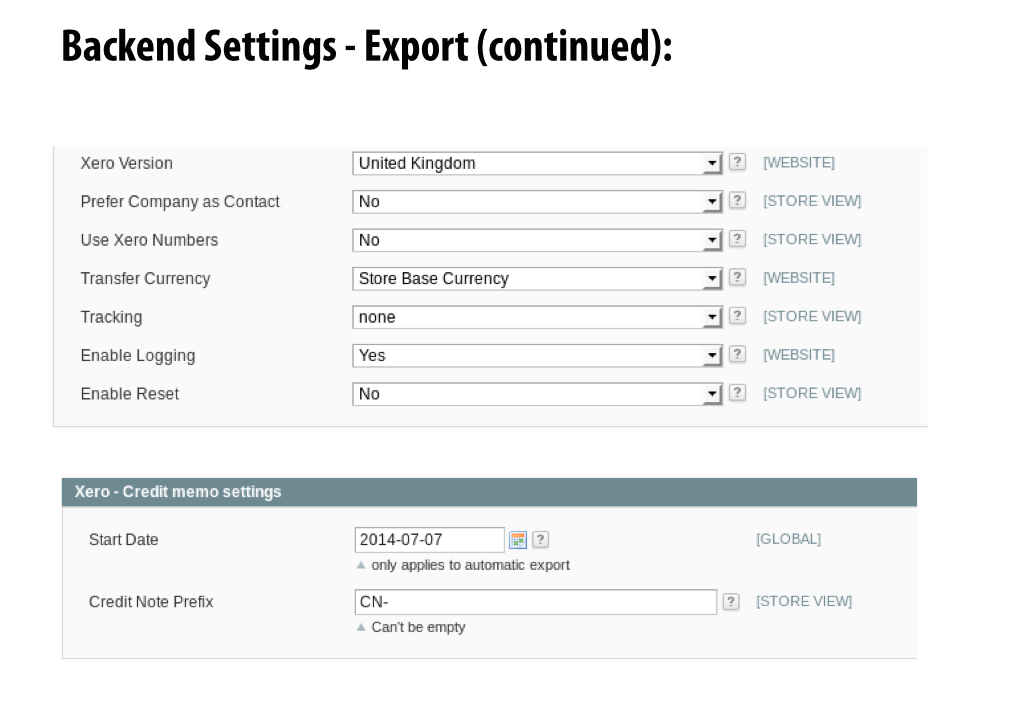This screenshot has height=718, width=1016.
Task: Open the Start Date calendar picker
Action: tap(518, 540)
